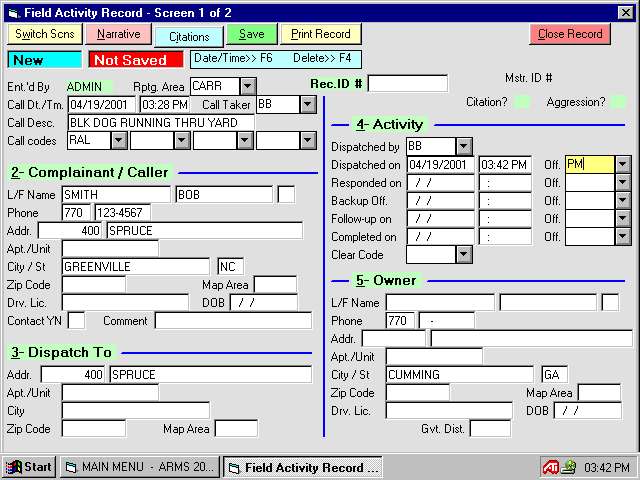Screen dimensions: 640x480
Task: Open the Follow-up on Off. dropdown
Action: tap(622, 218)
